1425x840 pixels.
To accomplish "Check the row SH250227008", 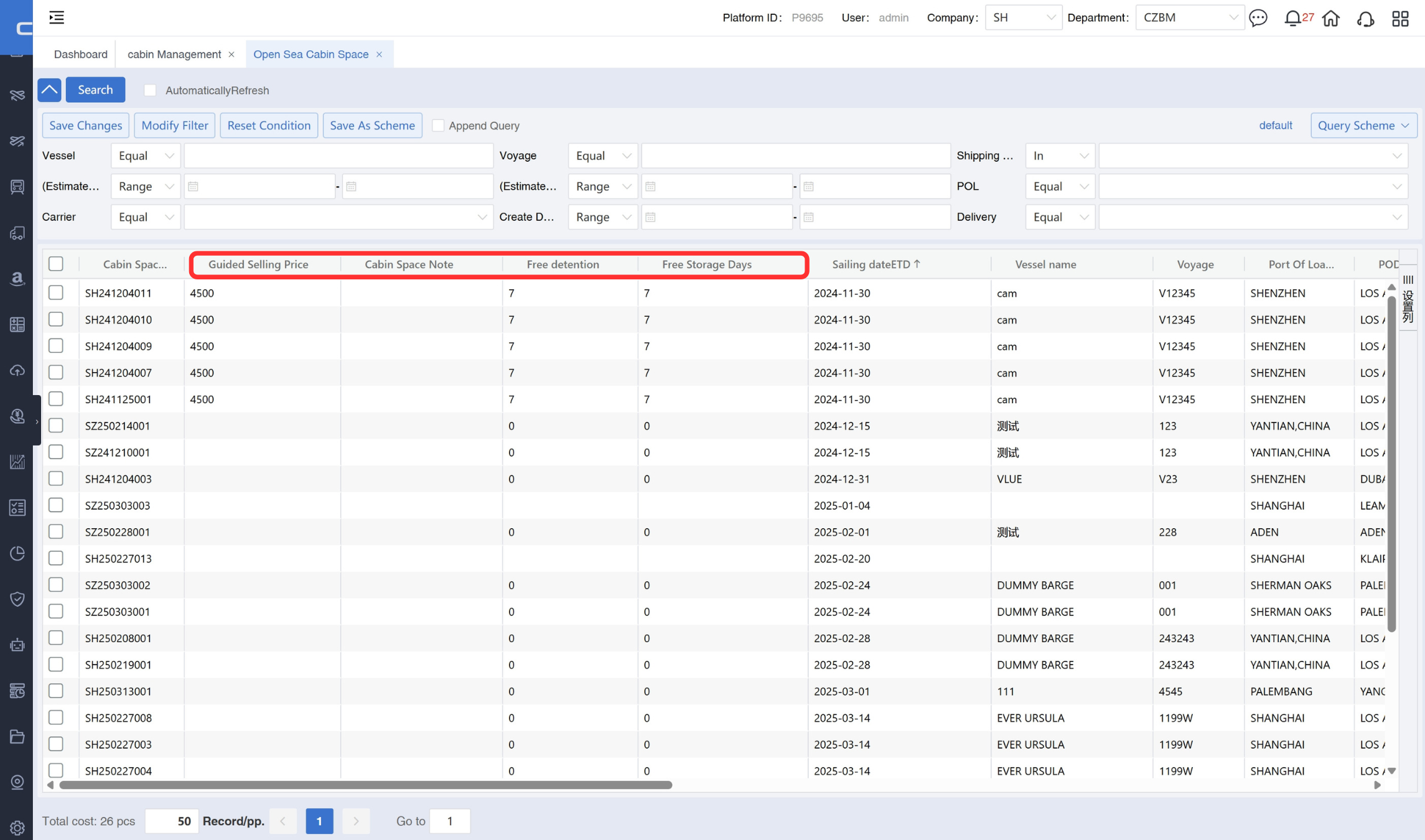I will point(56,717).
